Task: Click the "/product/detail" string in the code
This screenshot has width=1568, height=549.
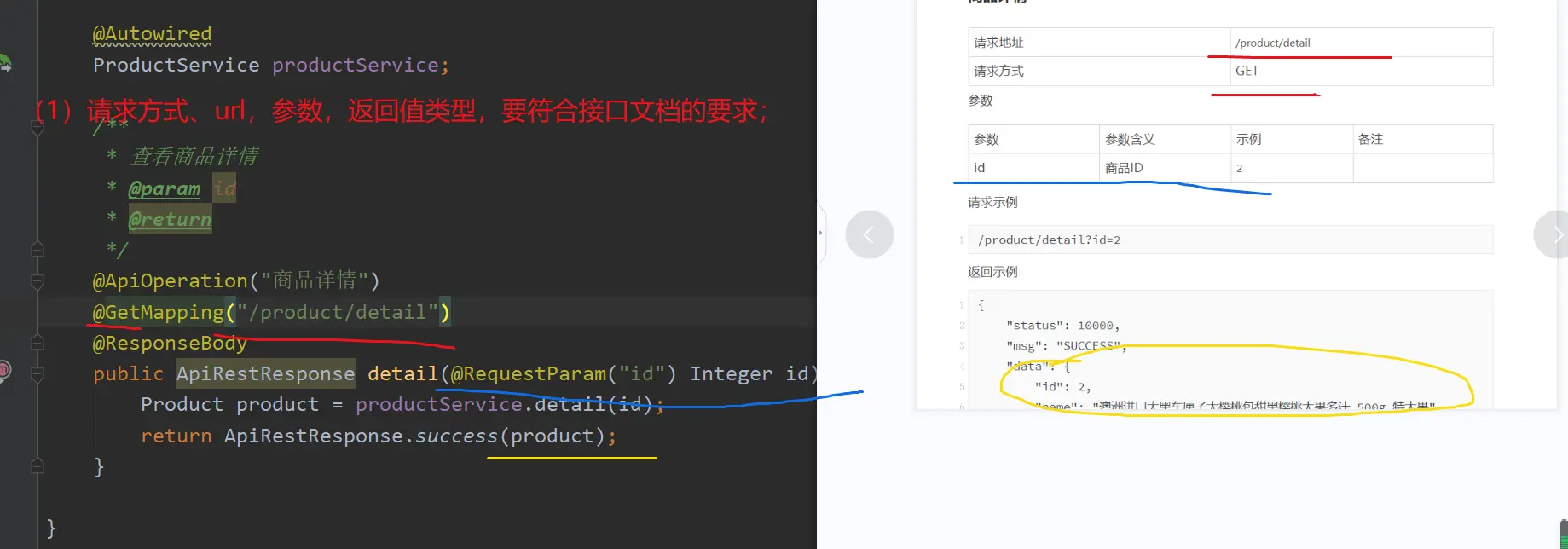Action: tap(337, 312)
